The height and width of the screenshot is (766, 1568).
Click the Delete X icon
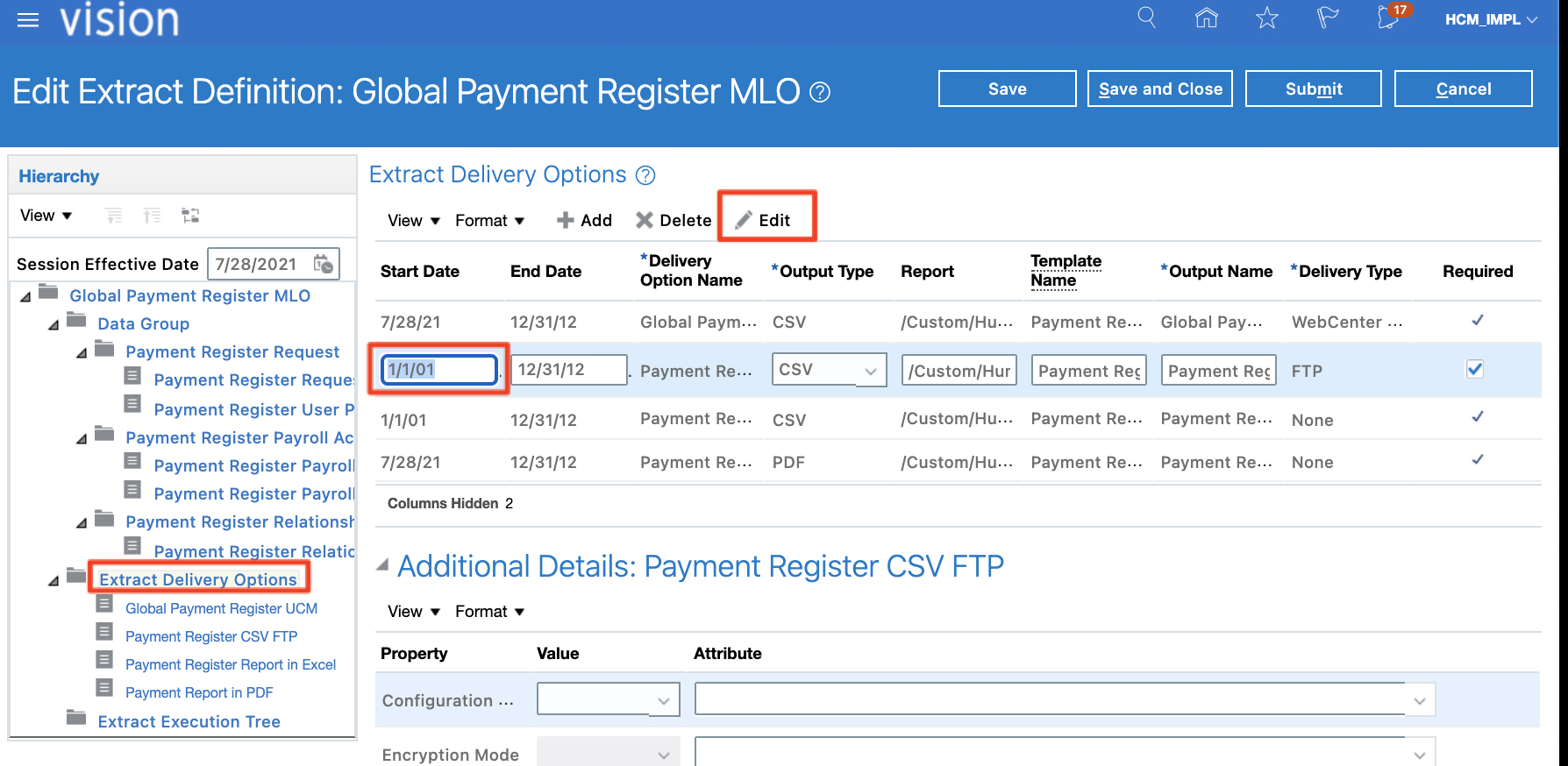tap(645, 220)
